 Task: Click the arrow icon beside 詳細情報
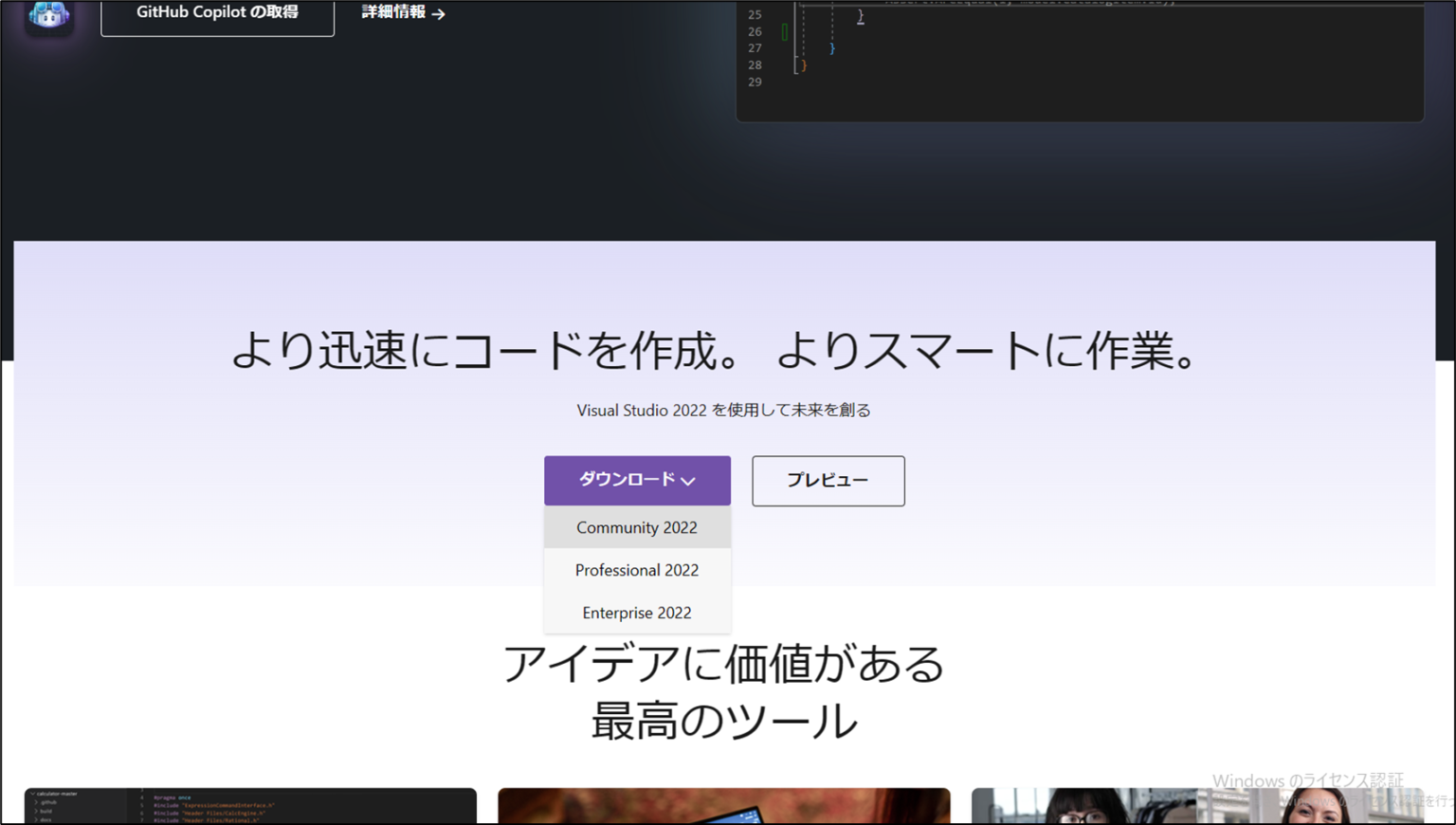439,13
